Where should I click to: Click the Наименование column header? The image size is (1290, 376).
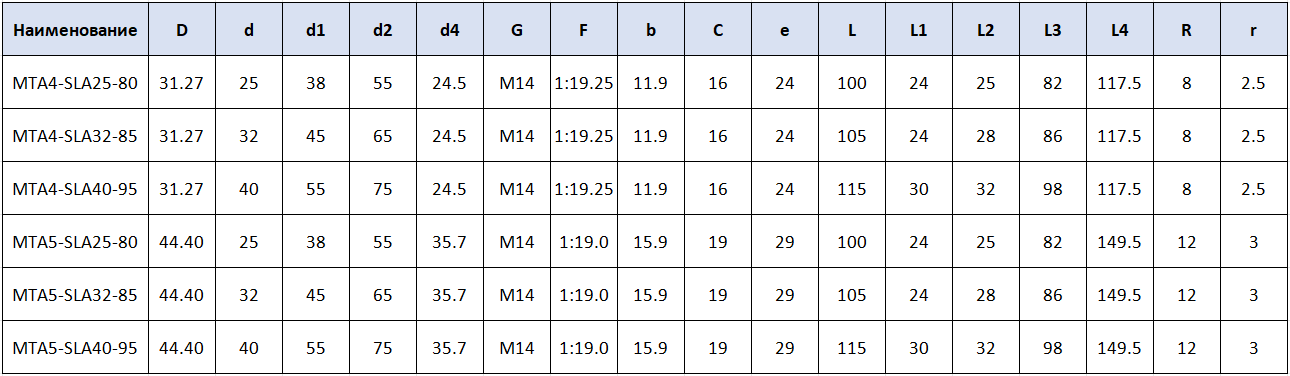75,30
